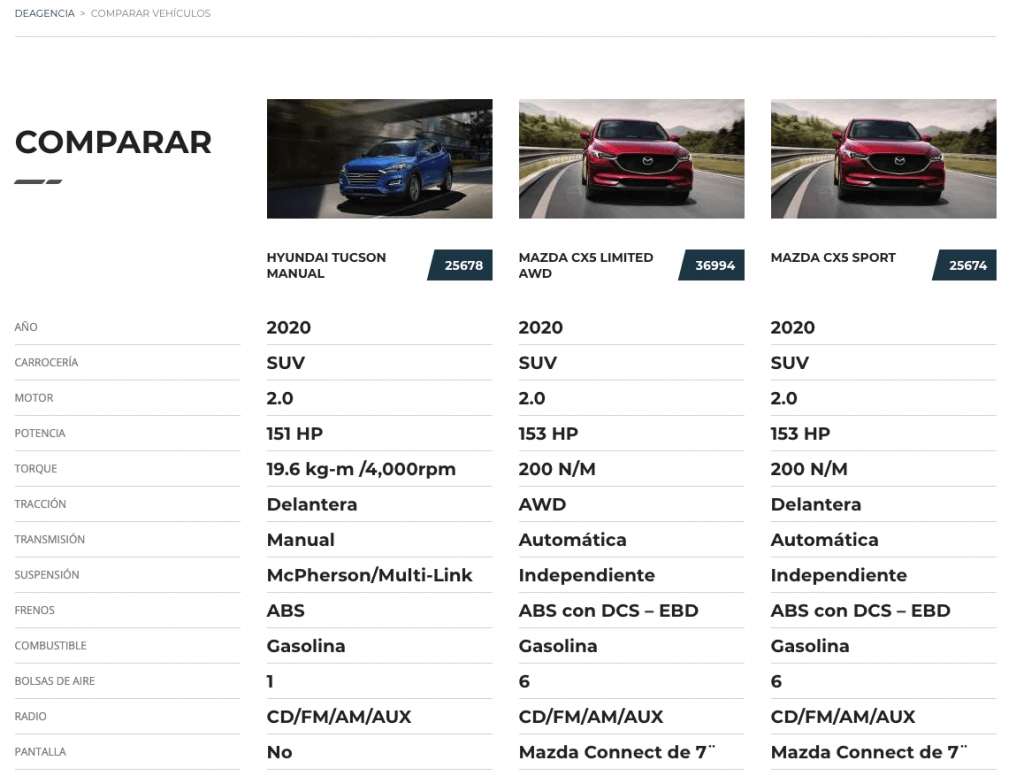Click the Manual transmission value
This screenshot has width=1024, height=776.
[300, 540]
